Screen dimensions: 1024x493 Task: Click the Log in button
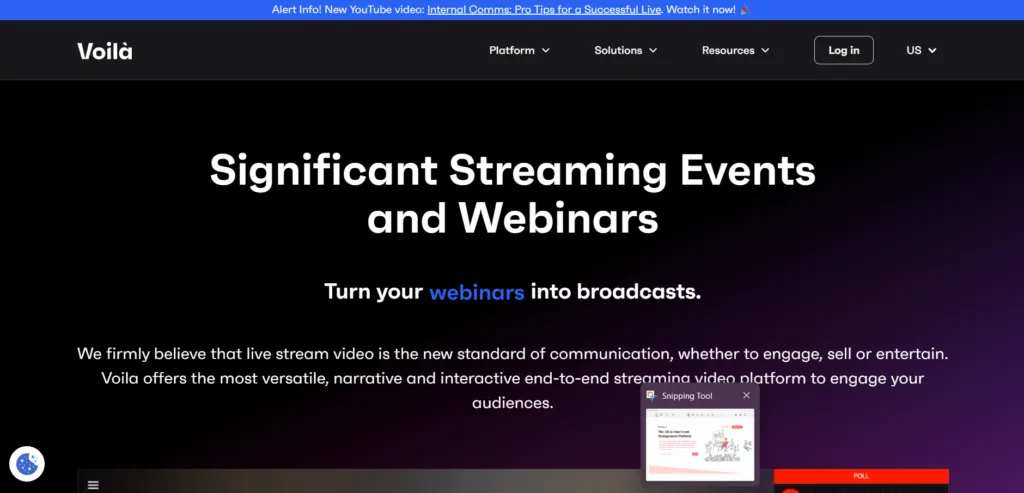(x=844, y=50)
